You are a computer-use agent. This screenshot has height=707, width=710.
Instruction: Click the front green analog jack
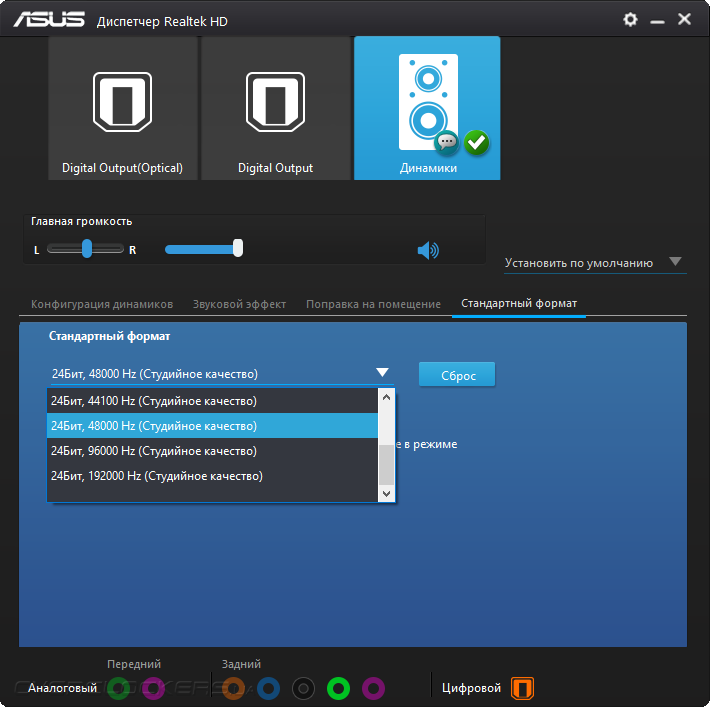click(x=118, y=688)
